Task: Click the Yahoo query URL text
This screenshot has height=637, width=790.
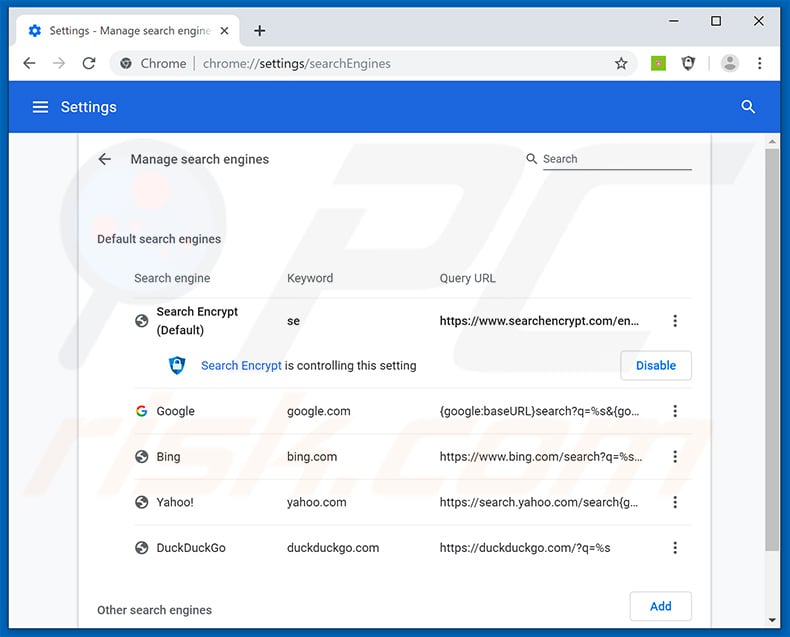Action: coord(539,502)
